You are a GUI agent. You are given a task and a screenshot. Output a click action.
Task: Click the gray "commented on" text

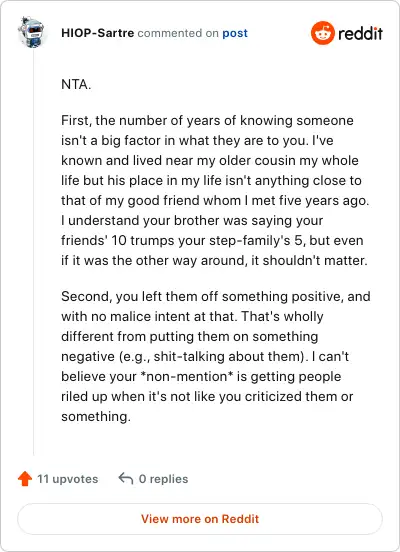point(178,33)
